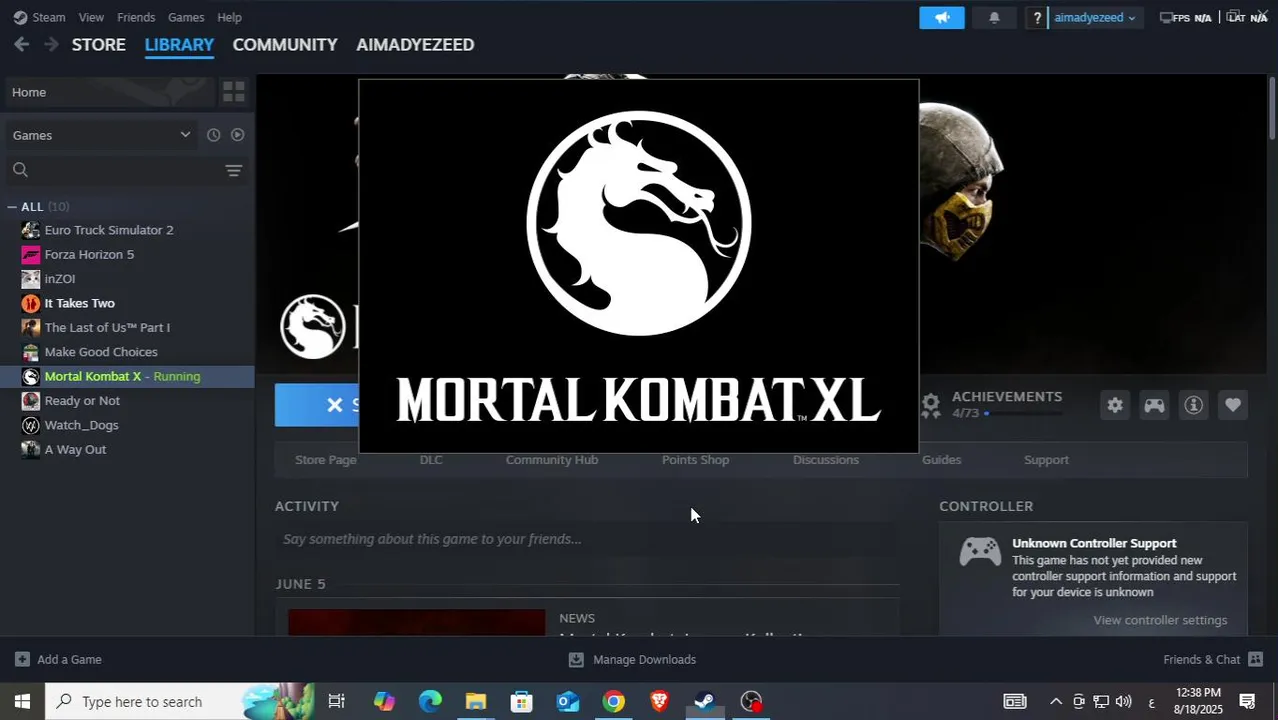Screen dimensions: 1278x720
Task: Switch to the STORE section
Action: 98,44
